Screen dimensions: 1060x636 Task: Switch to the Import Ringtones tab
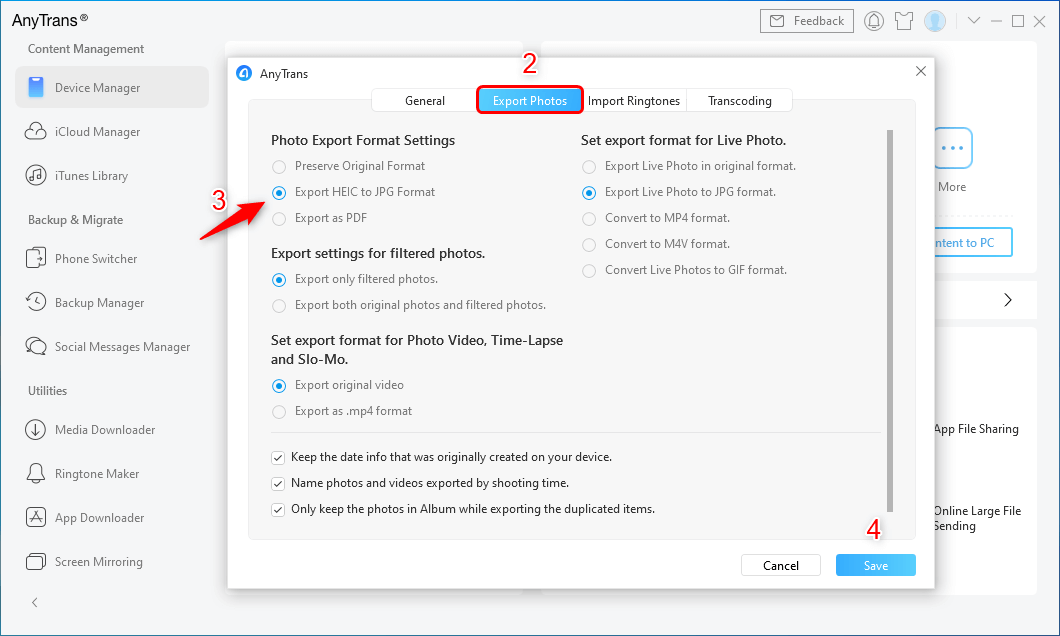(634, 100)
